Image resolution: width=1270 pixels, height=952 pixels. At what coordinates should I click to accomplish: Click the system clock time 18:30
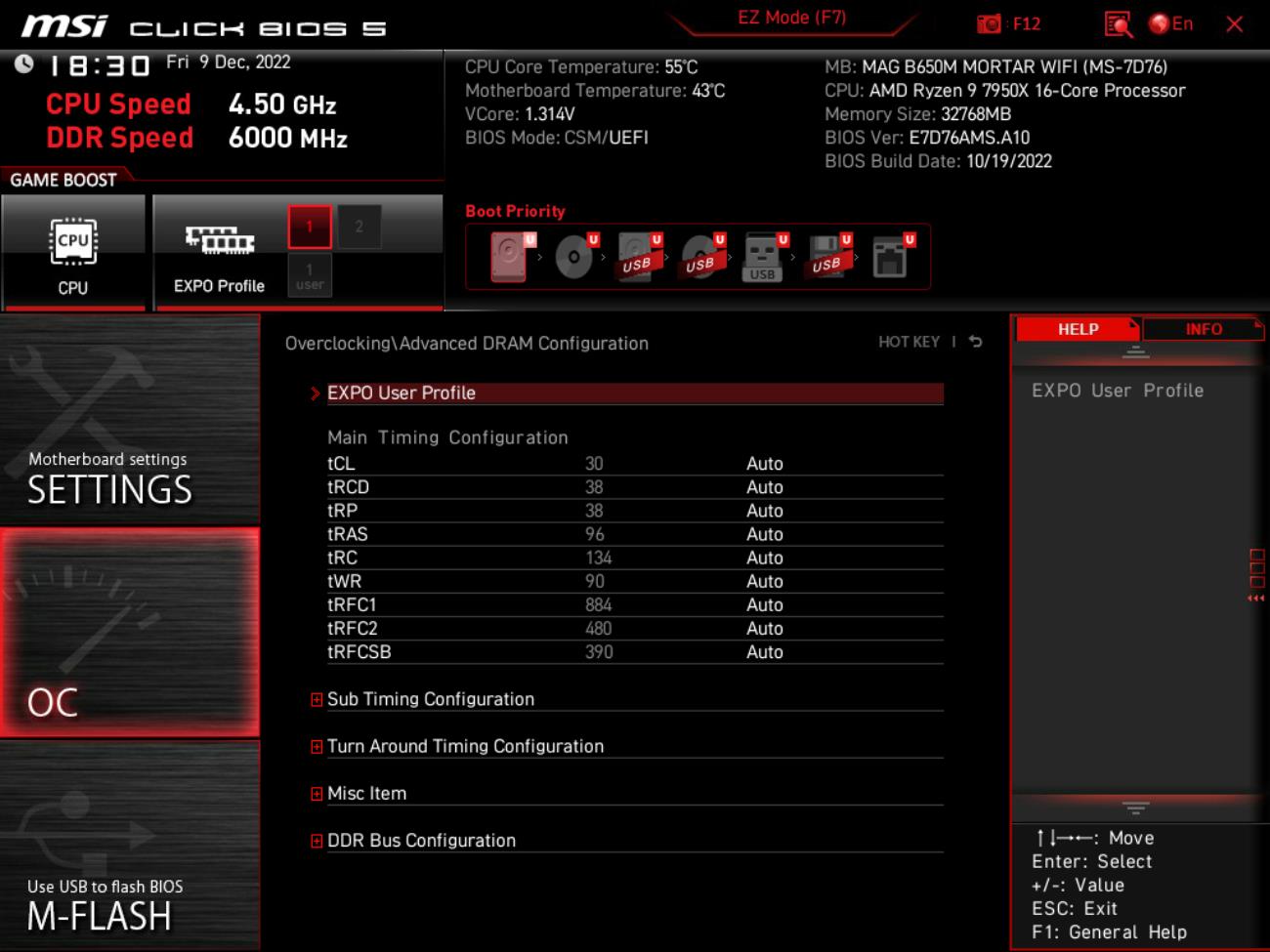tap(99, 65)
